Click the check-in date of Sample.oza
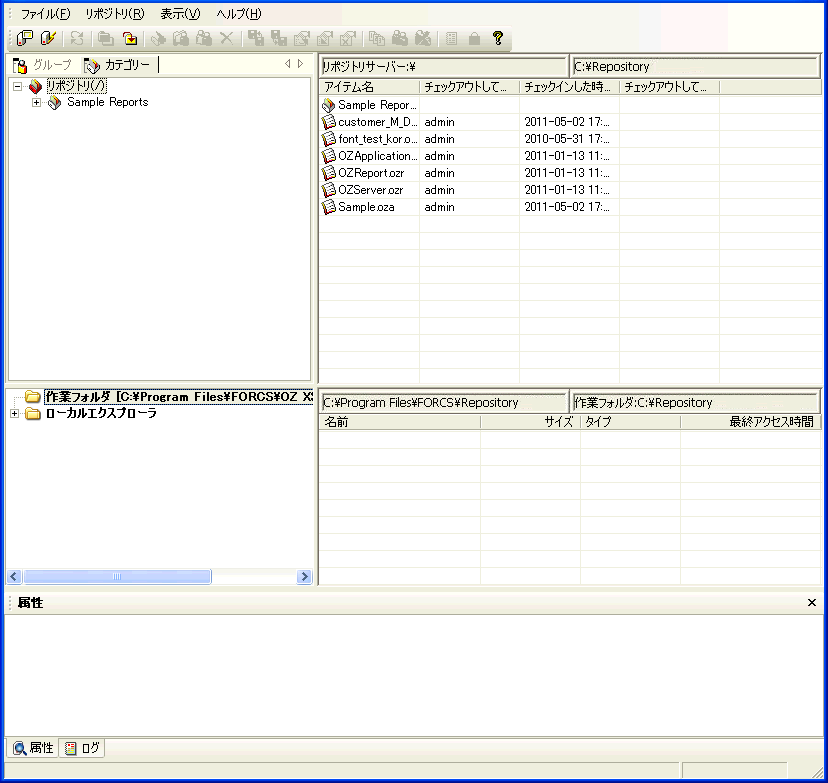828x783 pixels. 567,207
